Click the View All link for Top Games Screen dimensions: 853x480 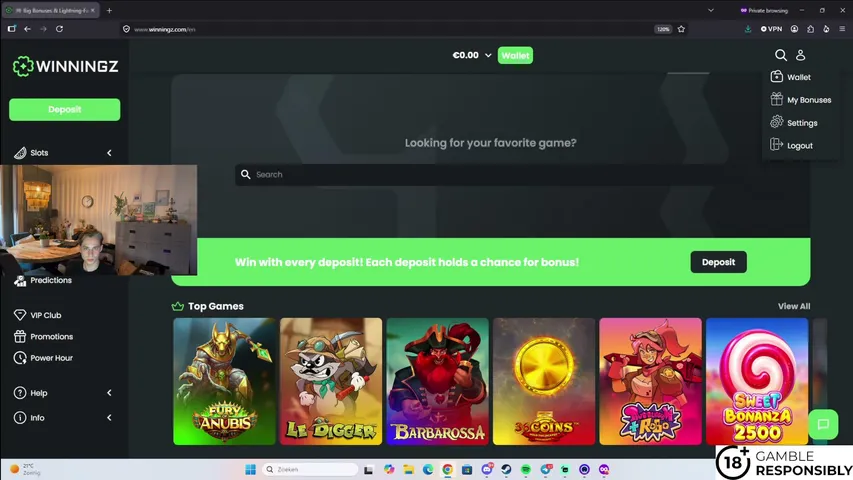tap(794, 306)
